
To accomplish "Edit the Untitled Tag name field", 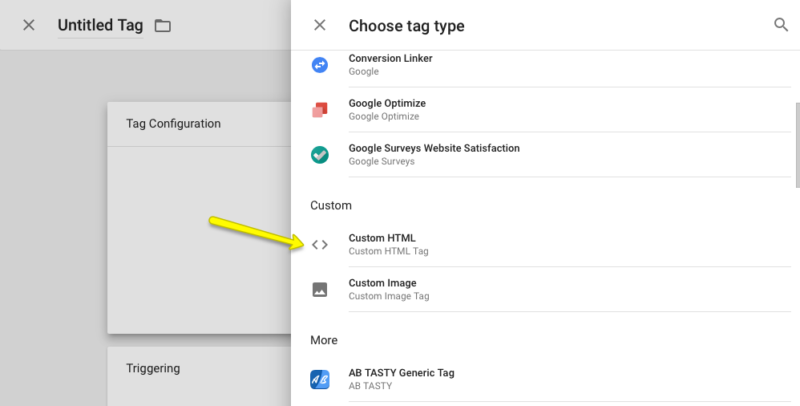I will point(100,26).
